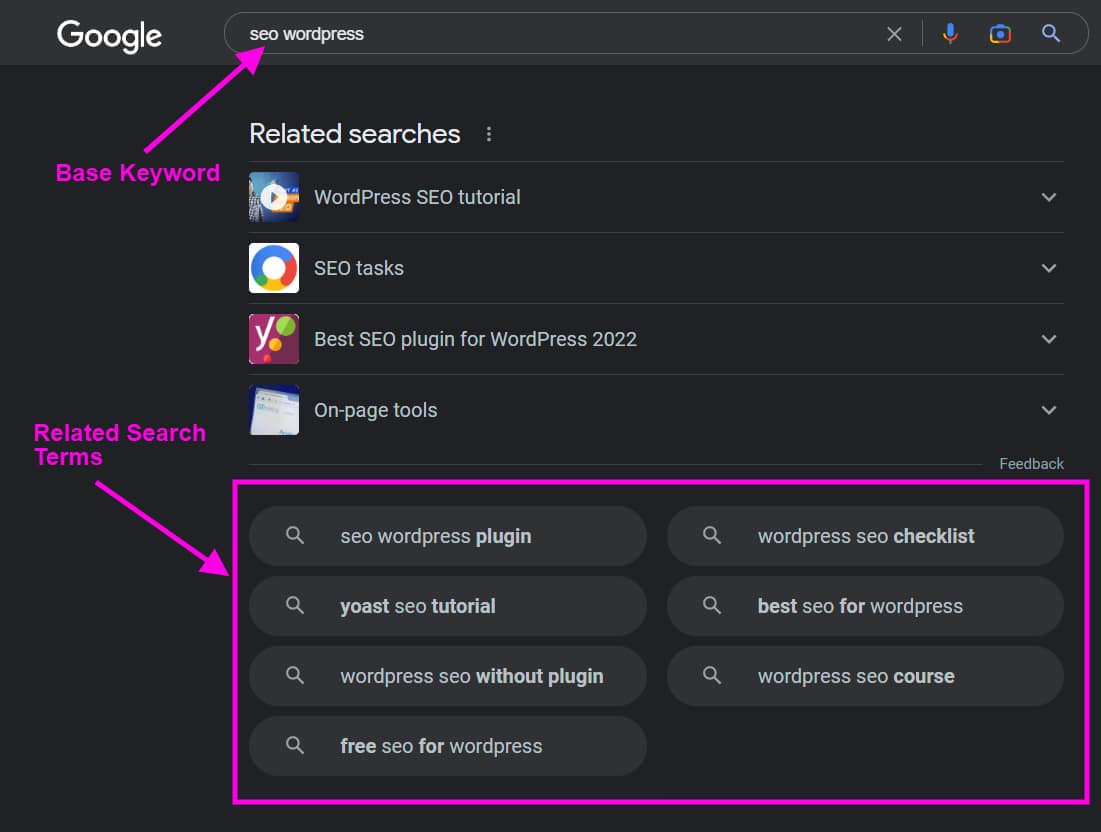Select the 'SEO tasks' related search text

359,268
